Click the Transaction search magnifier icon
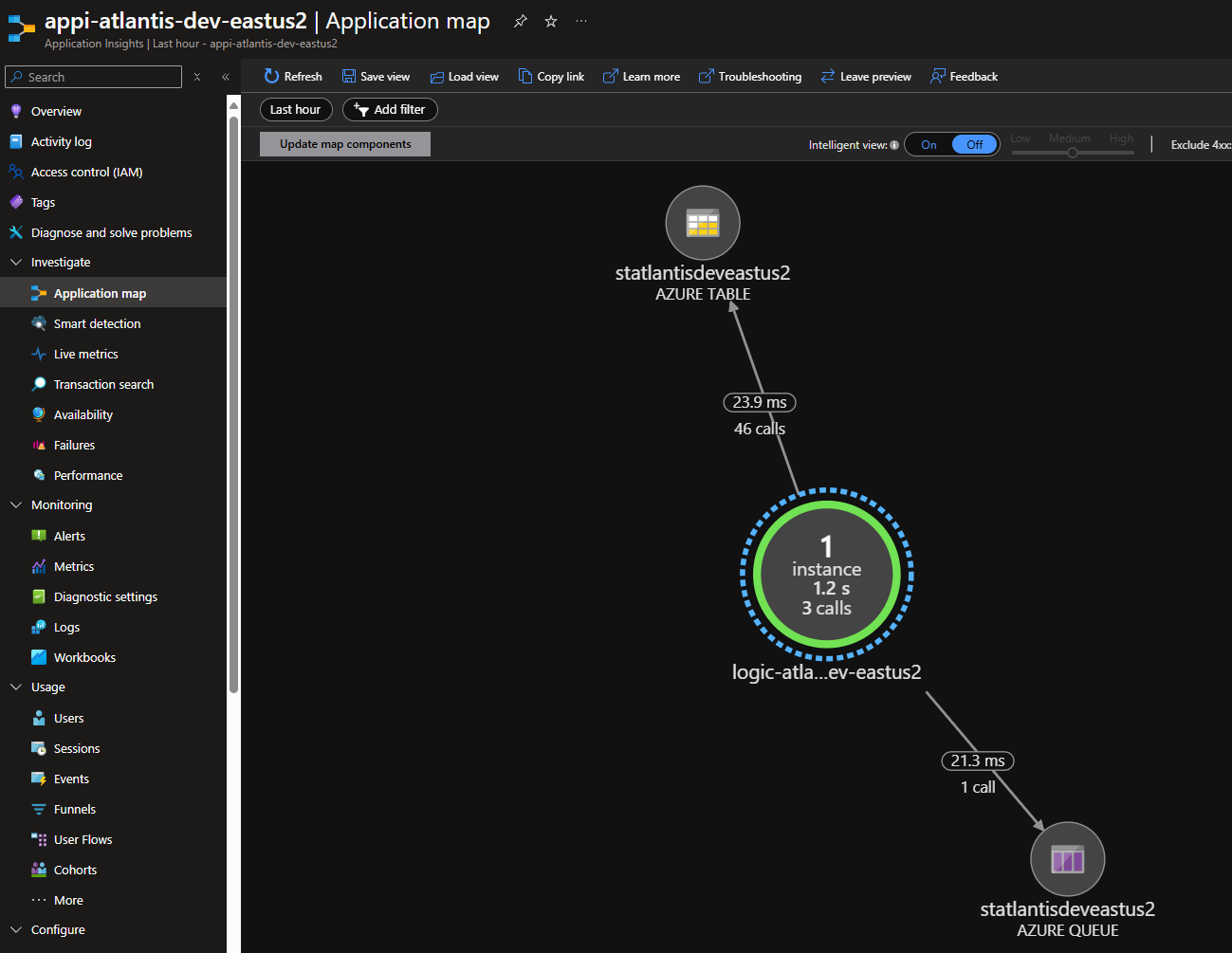 click(x=39, y=384)
